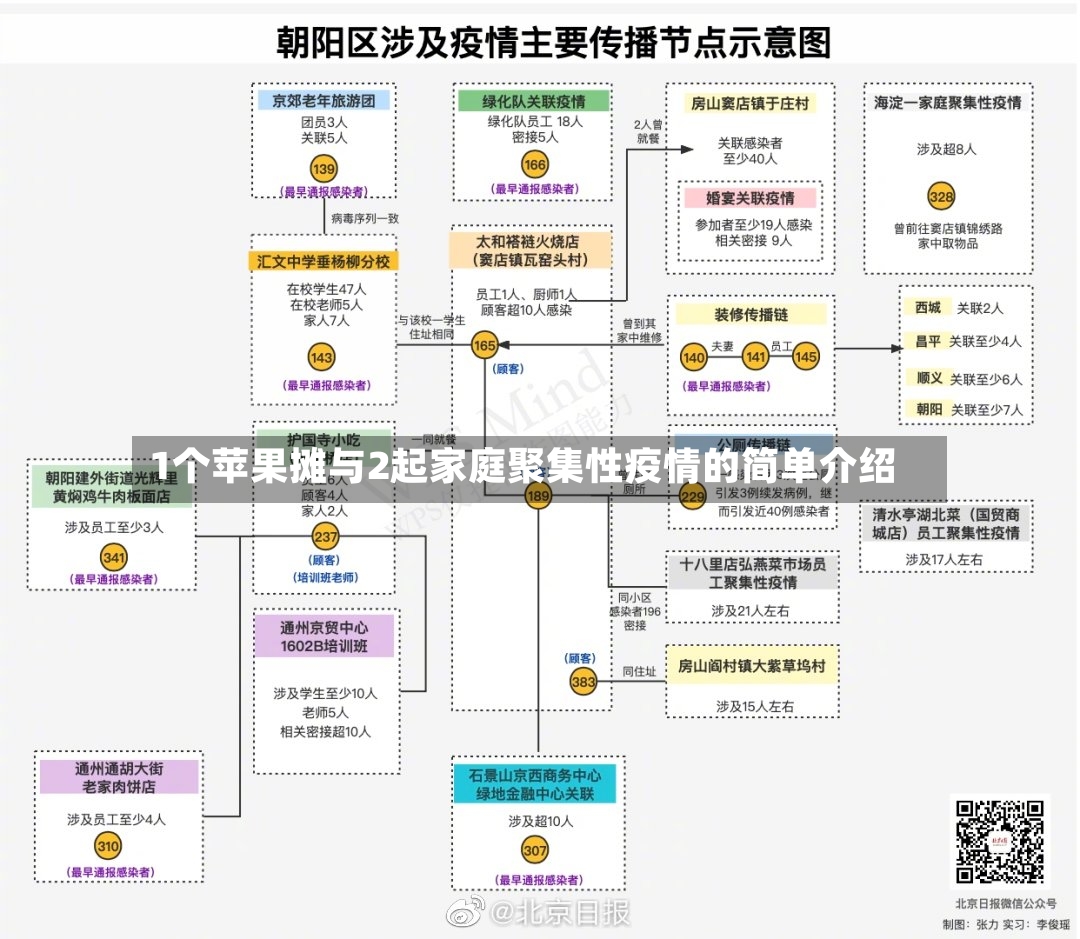Click the text 涉及17人左右

pos(944,559)
